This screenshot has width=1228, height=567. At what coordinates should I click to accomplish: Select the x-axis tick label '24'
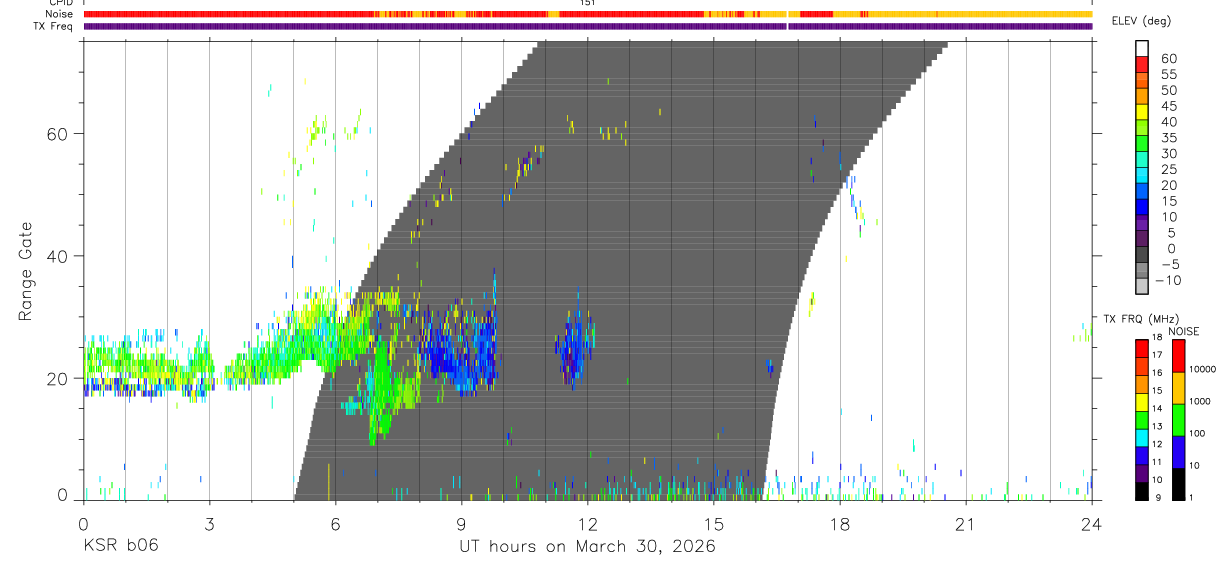click(1091, 524)
